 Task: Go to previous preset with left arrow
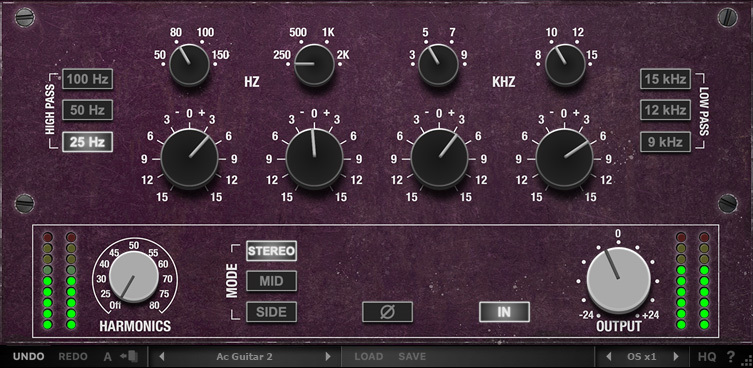161,356
